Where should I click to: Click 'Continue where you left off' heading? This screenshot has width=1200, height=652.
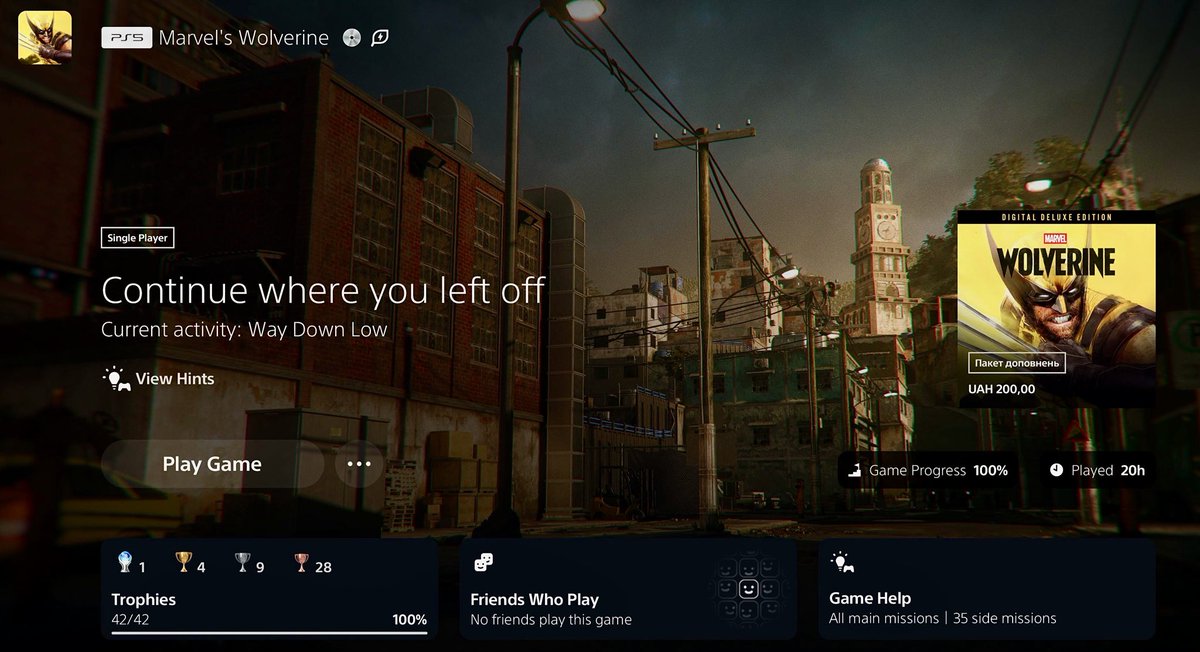pos(323,290)
